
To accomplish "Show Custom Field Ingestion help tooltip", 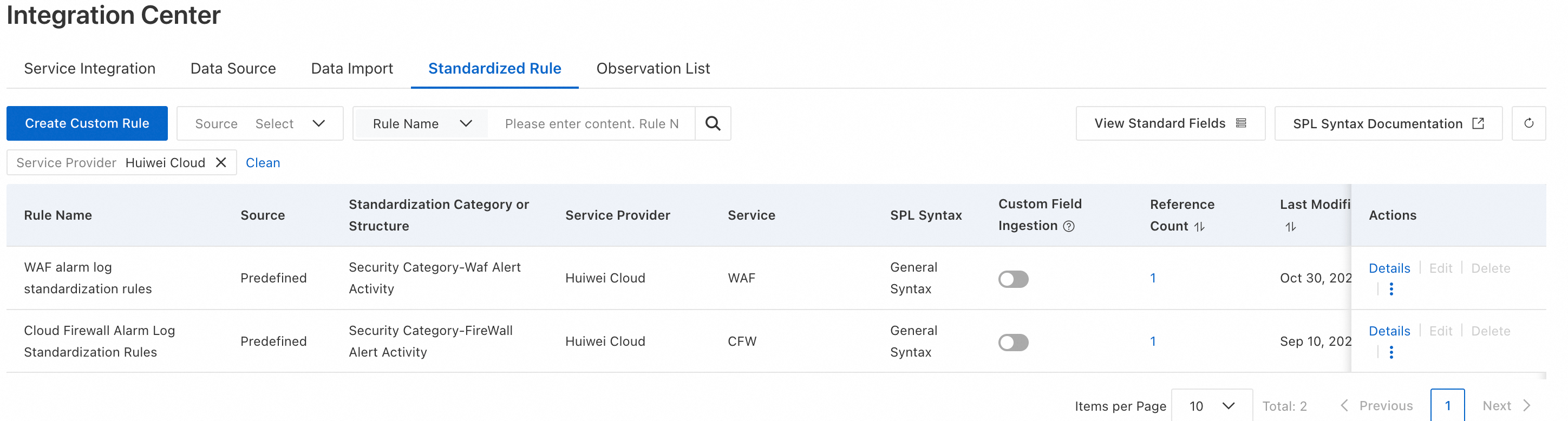I will (1068, 226).
